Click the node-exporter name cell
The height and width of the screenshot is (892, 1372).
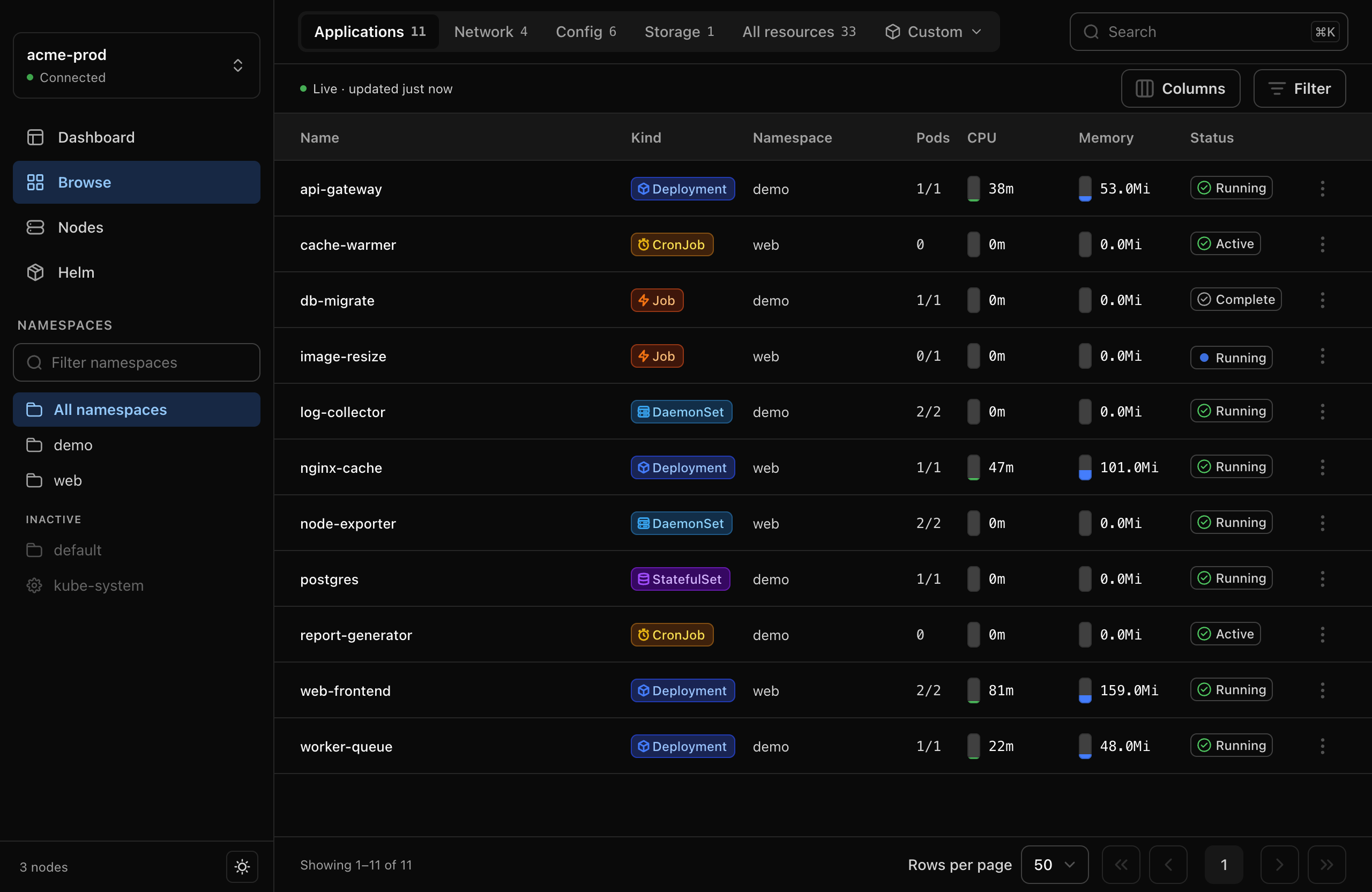(x=348, y=524)
